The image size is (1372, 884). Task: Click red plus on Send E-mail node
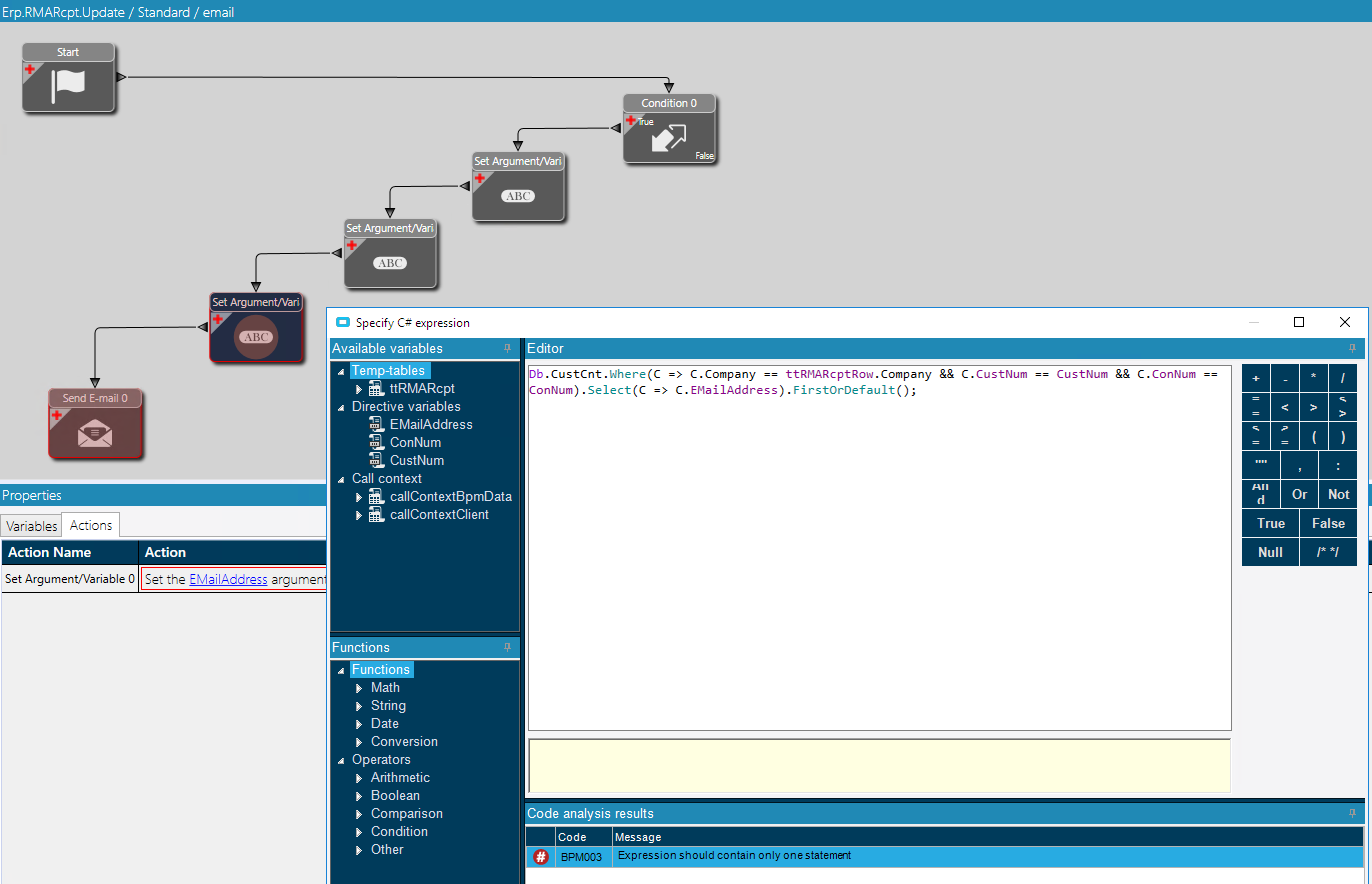(56, 415)
